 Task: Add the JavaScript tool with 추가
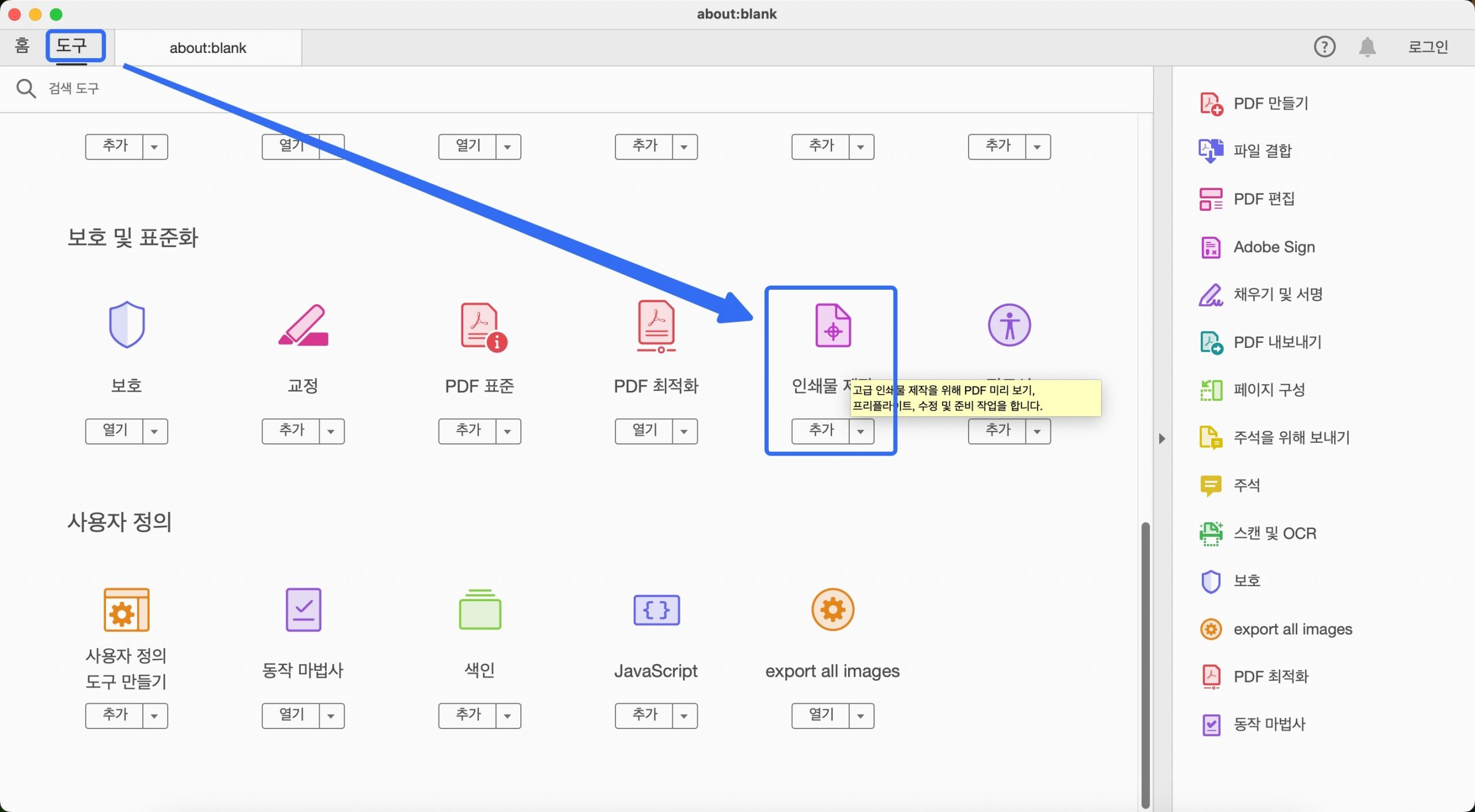pyautogui.click(x=644, y=715)
